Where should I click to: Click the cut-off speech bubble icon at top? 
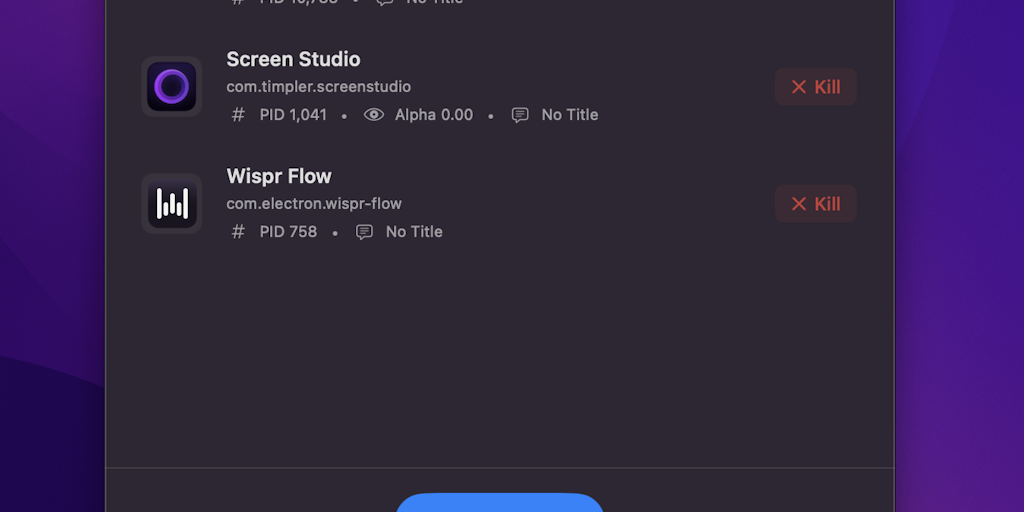click(385, 2)
